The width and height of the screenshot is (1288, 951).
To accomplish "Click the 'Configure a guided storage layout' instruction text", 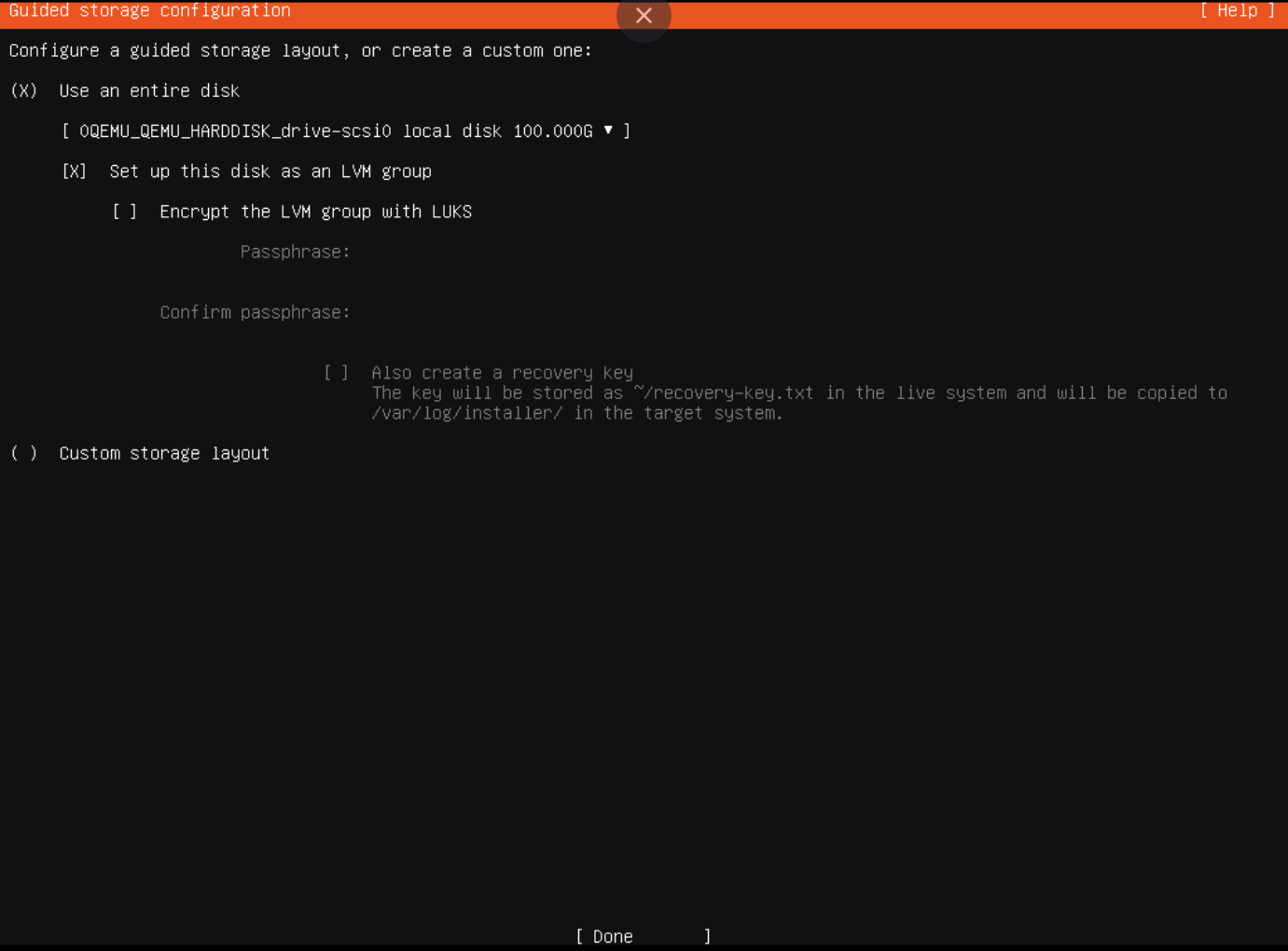I will [300, 50].
